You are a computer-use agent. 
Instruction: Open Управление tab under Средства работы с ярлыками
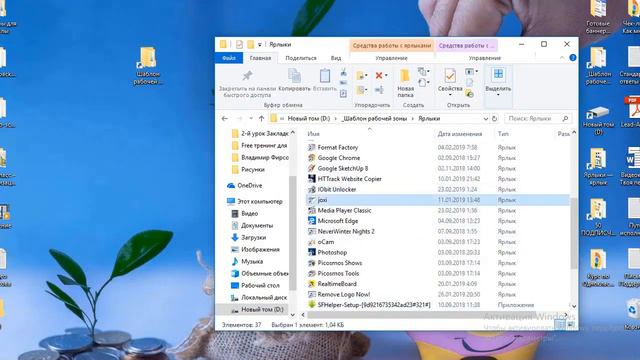[391, 58]
